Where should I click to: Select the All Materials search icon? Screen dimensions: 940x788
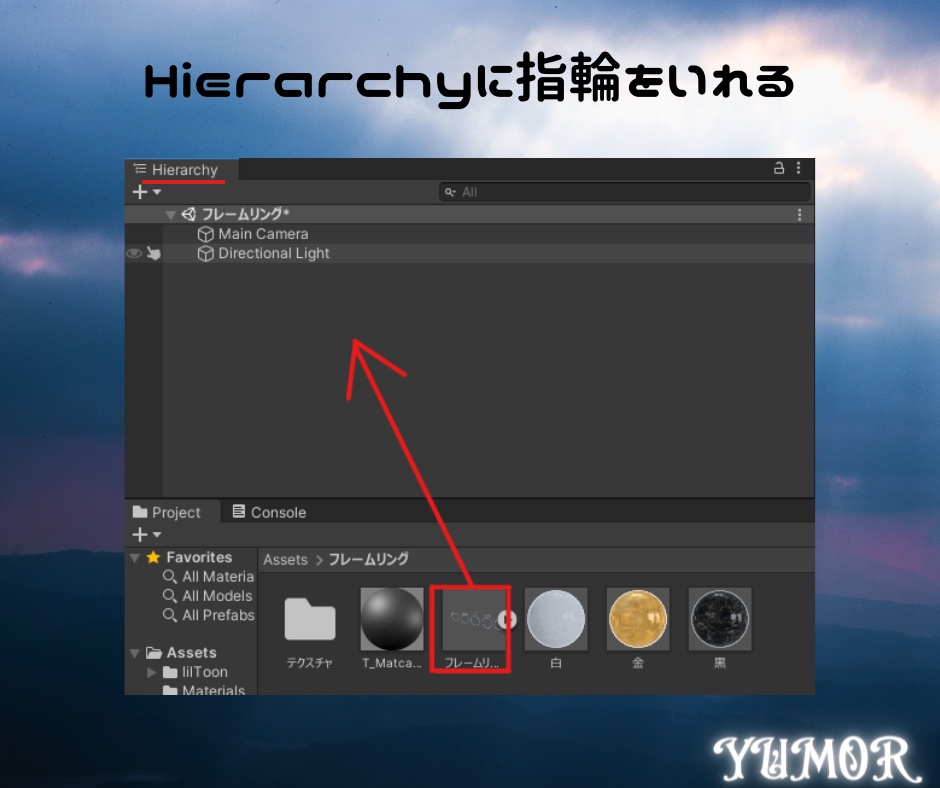click(x=169, y=577)
